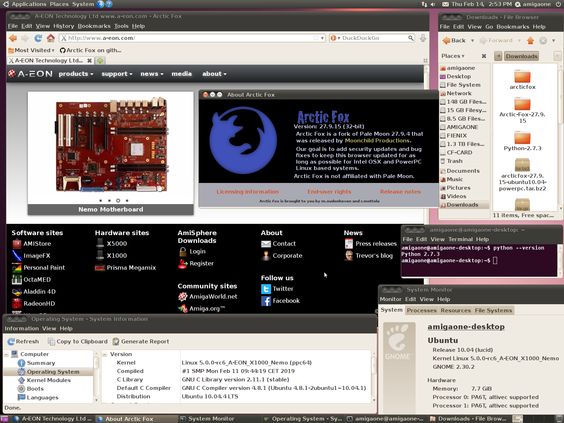Click the browser Back arrow icon
The height and width of the screenshot is (423, 564).
point(13,38)
